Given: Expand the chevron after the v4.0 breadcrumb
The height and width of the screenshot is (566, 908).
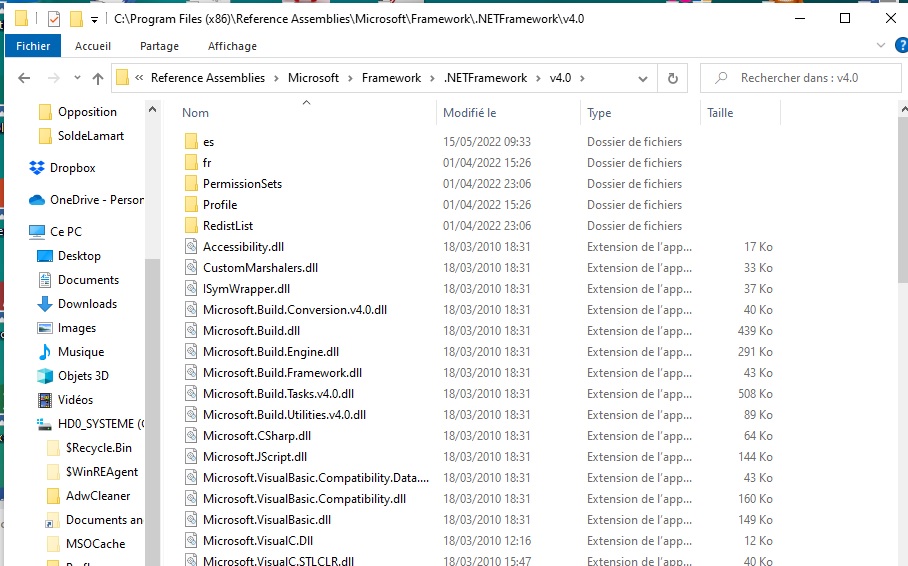Looking at the screenshot, I should point(582,78).
